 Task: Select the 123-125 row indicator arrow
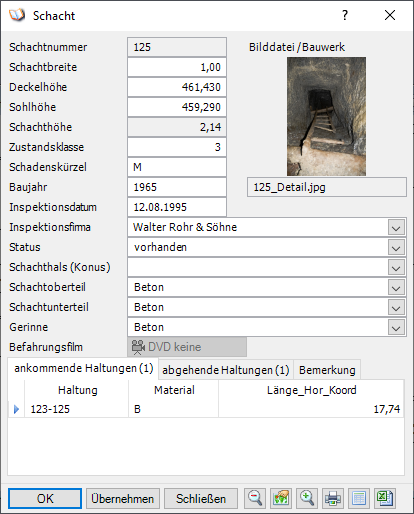point(16,409)
